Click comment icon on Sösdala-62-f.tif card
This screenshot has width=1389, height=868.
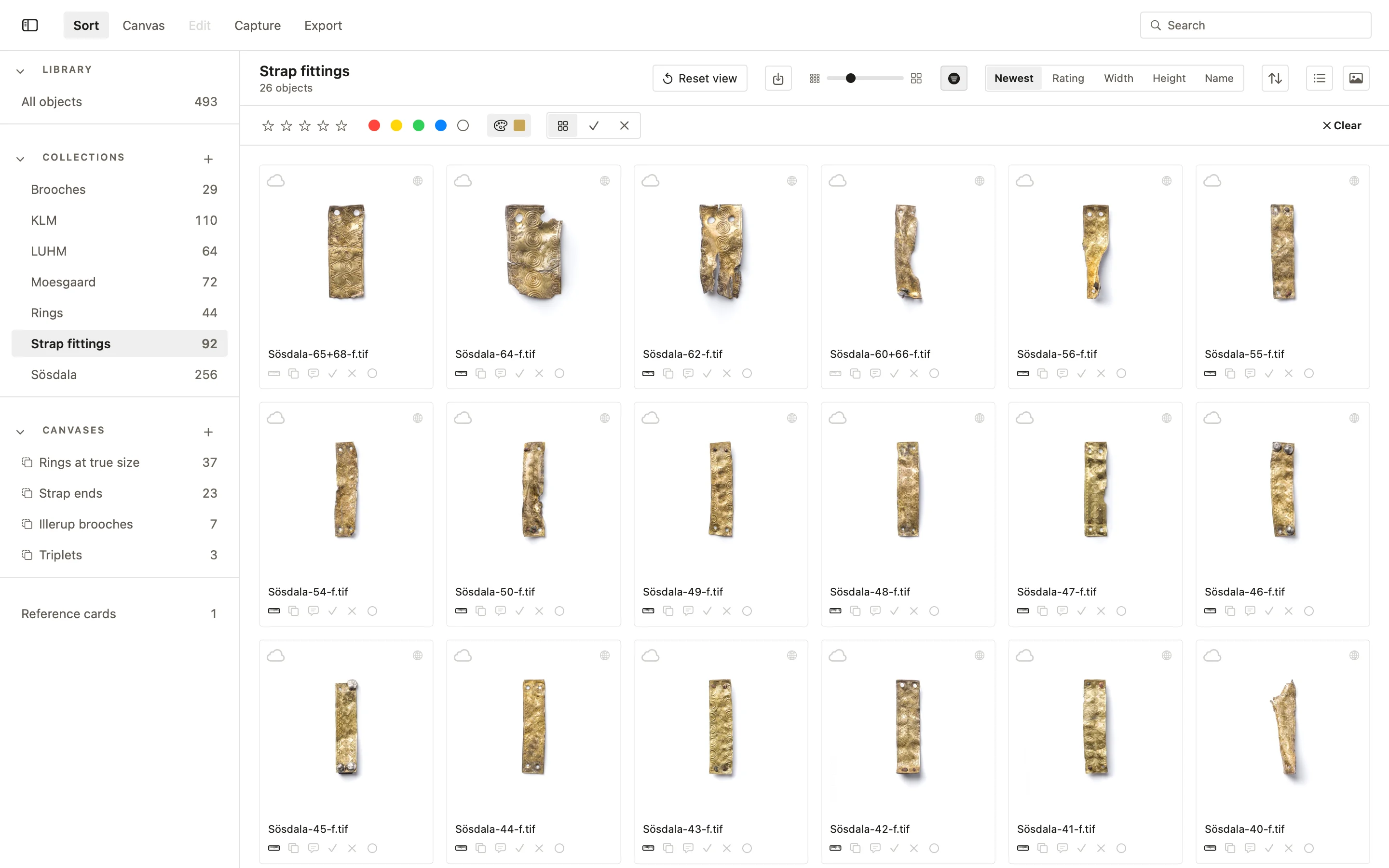688,373
